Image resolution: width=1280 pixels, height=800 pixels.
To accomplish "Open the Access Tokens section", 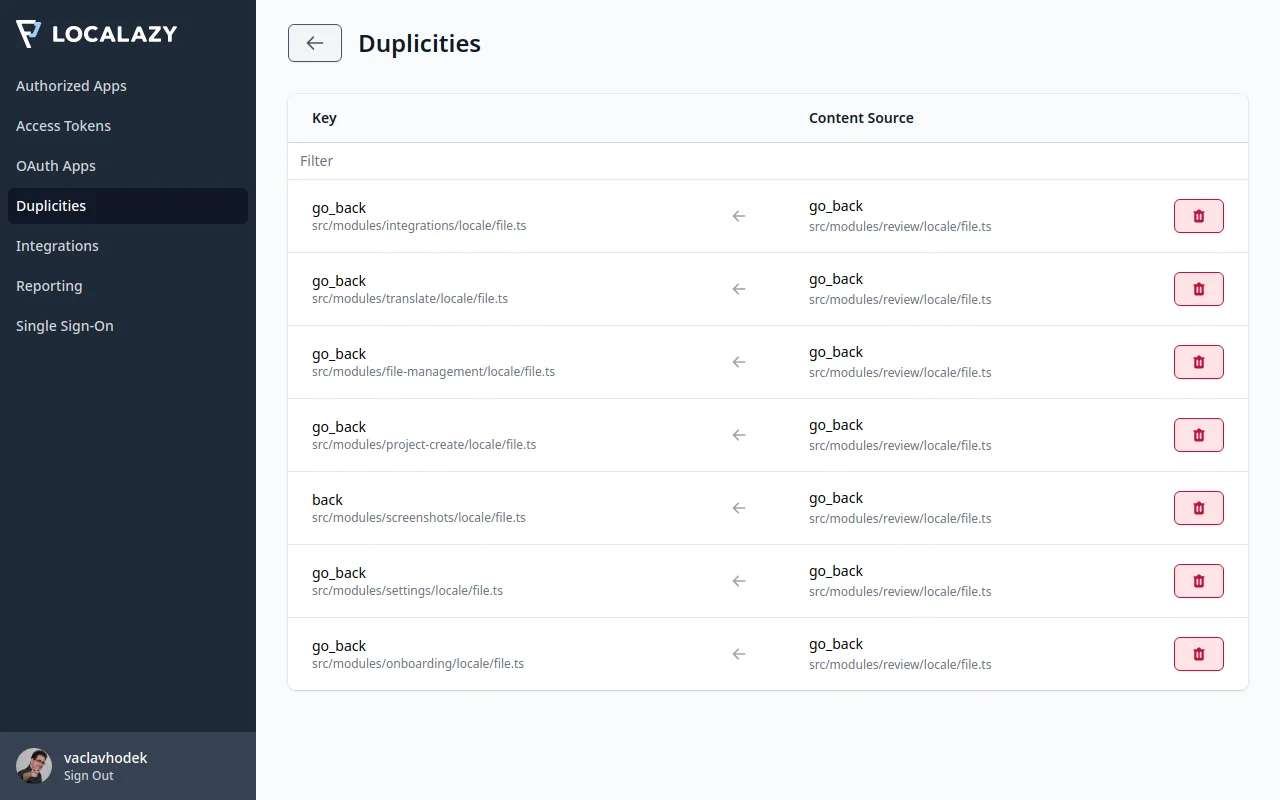I will pos(63,126).
